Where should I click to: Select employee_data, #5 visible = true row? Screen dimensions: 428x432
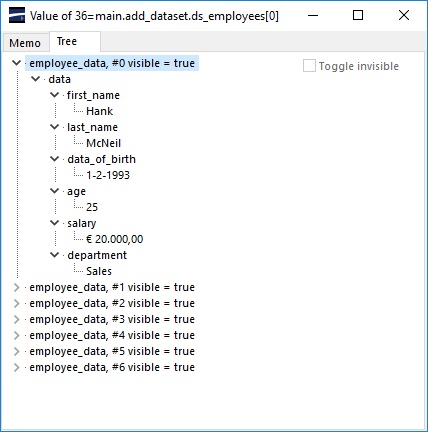point(112,351)
